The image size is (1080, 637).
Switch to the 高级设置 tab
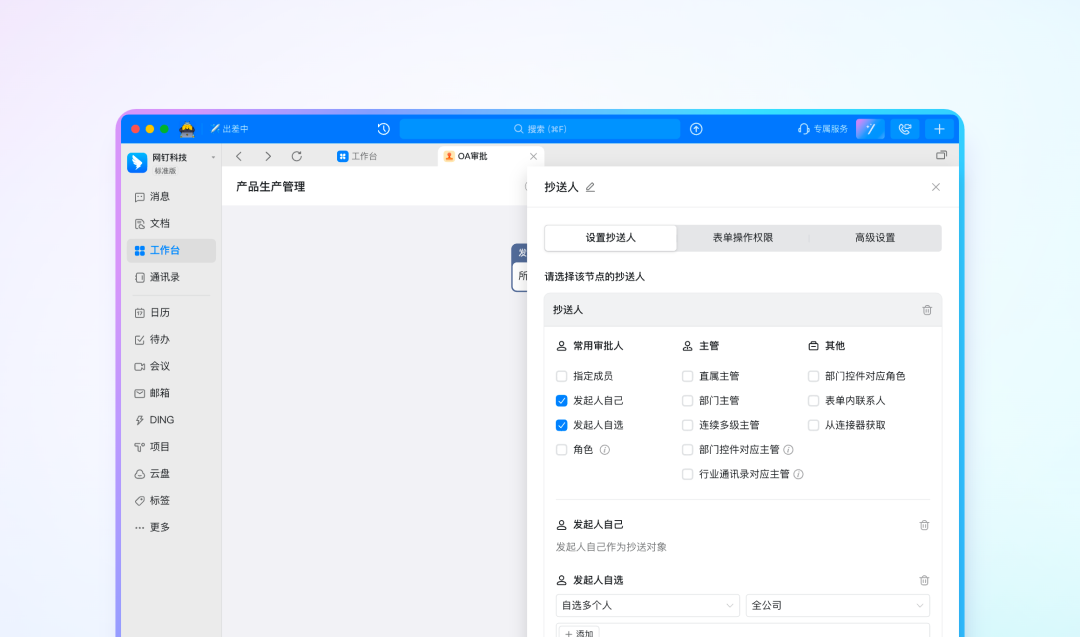click(x=874, y=238)
